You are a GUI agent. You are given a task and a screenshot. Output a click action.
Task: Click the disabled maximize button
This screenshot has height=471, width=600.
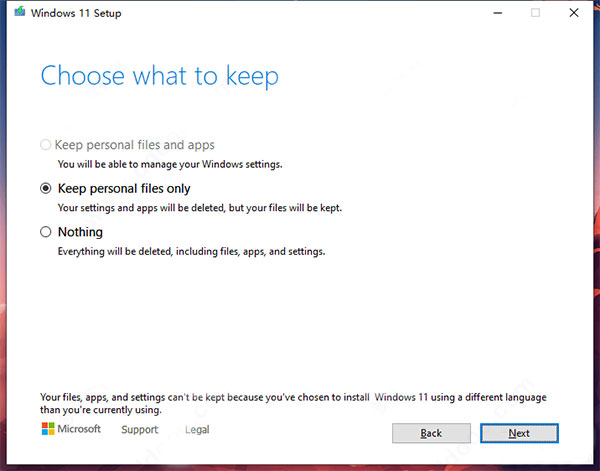point(535,13)
